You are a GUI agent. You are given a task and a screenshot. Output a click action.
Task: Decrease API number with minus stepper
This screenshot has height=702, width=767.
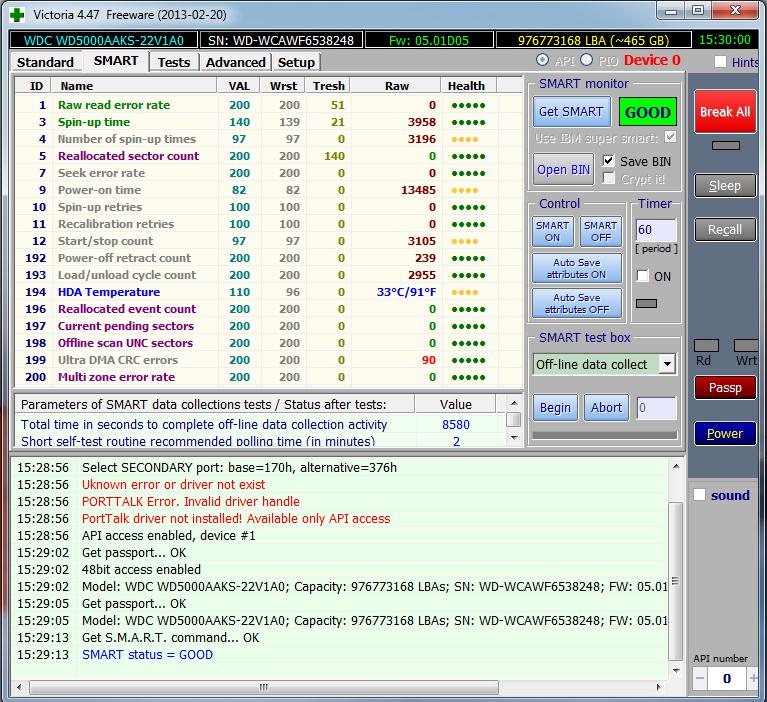700,679
